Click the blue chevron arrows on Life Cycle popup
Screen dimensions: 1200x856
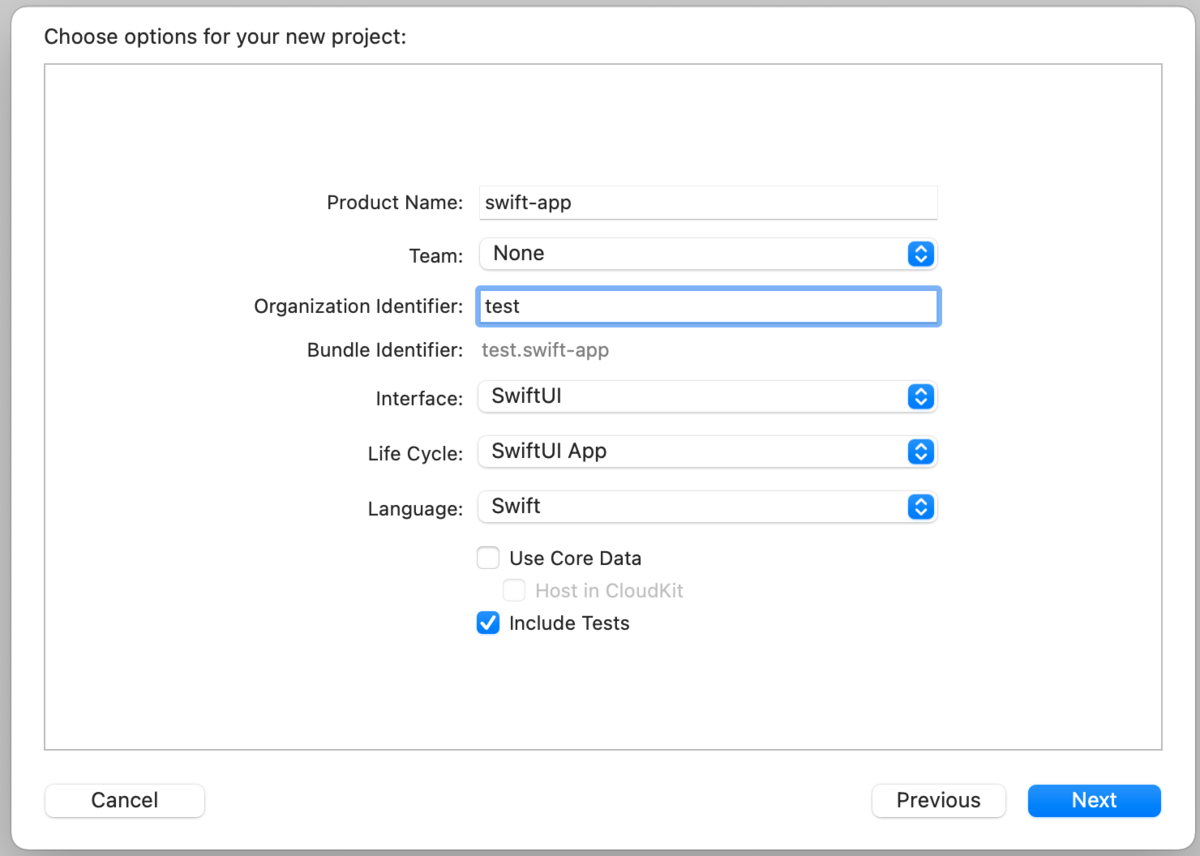tap(920, 452)
